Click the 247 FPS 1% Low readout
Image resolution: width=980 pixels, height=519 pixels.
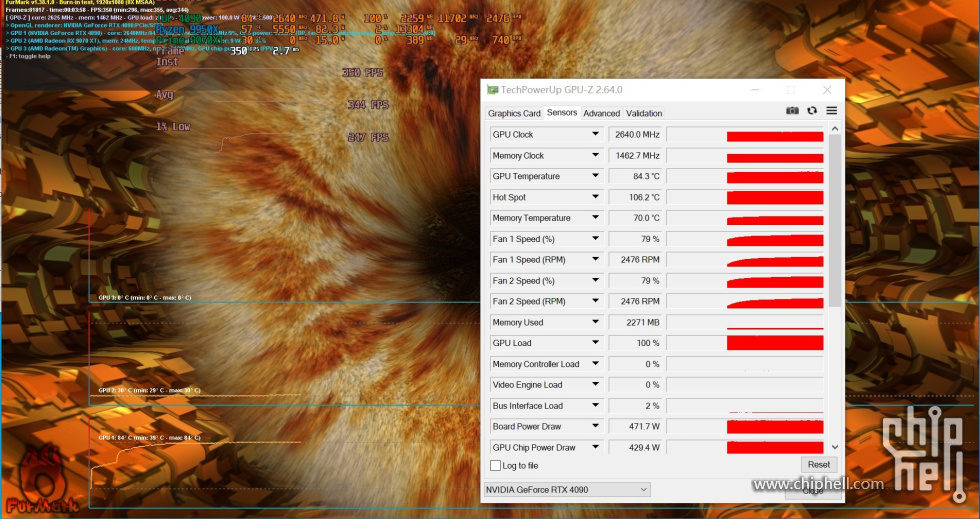click(368, 137)
